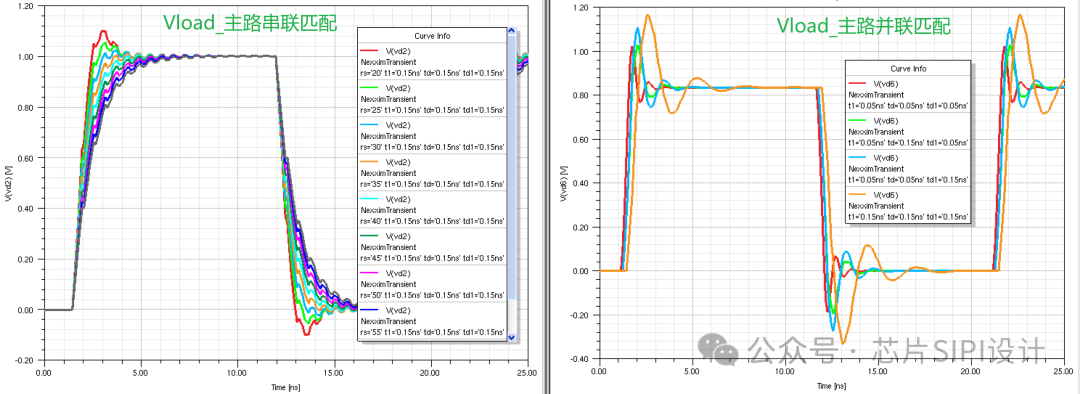The width and height of the screenshot is (1080, 394).
Task: Click the 25.00 X-axis tick in left plot
Action: click(528, 373)
